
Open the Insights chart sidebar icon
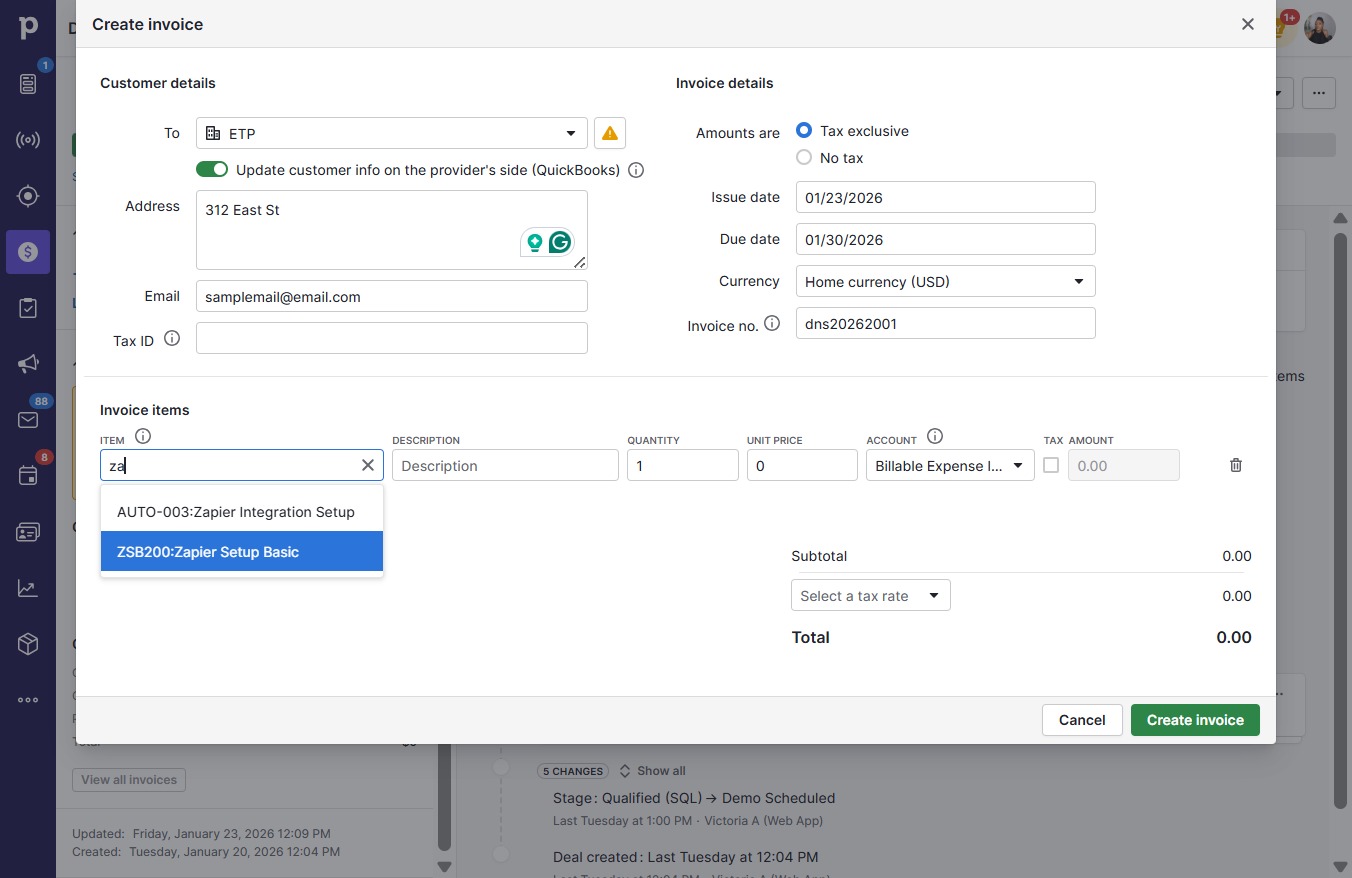click(28, 589)
